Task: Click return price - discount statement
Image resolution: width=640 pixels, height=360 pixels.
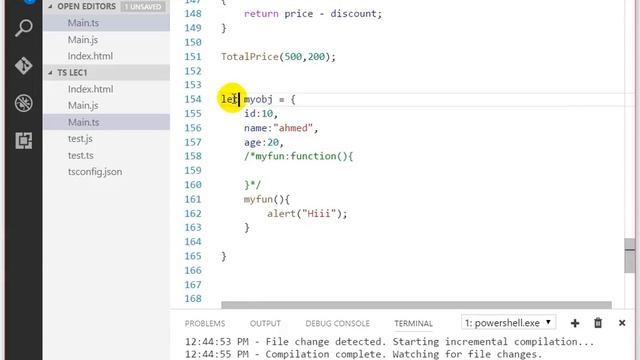Action: coord(313,13)
